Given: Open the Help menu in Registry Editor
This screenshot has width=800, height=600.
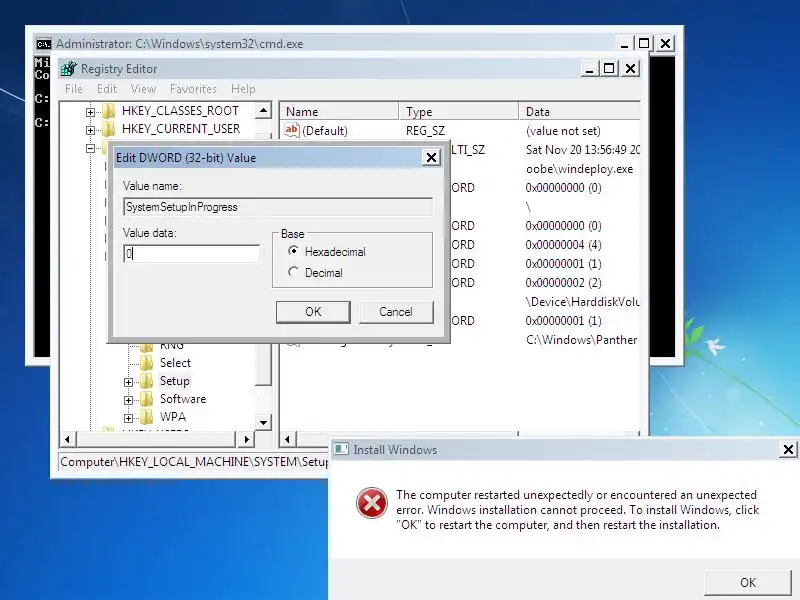Looking at the screenshot, I should tap(243, 89).
